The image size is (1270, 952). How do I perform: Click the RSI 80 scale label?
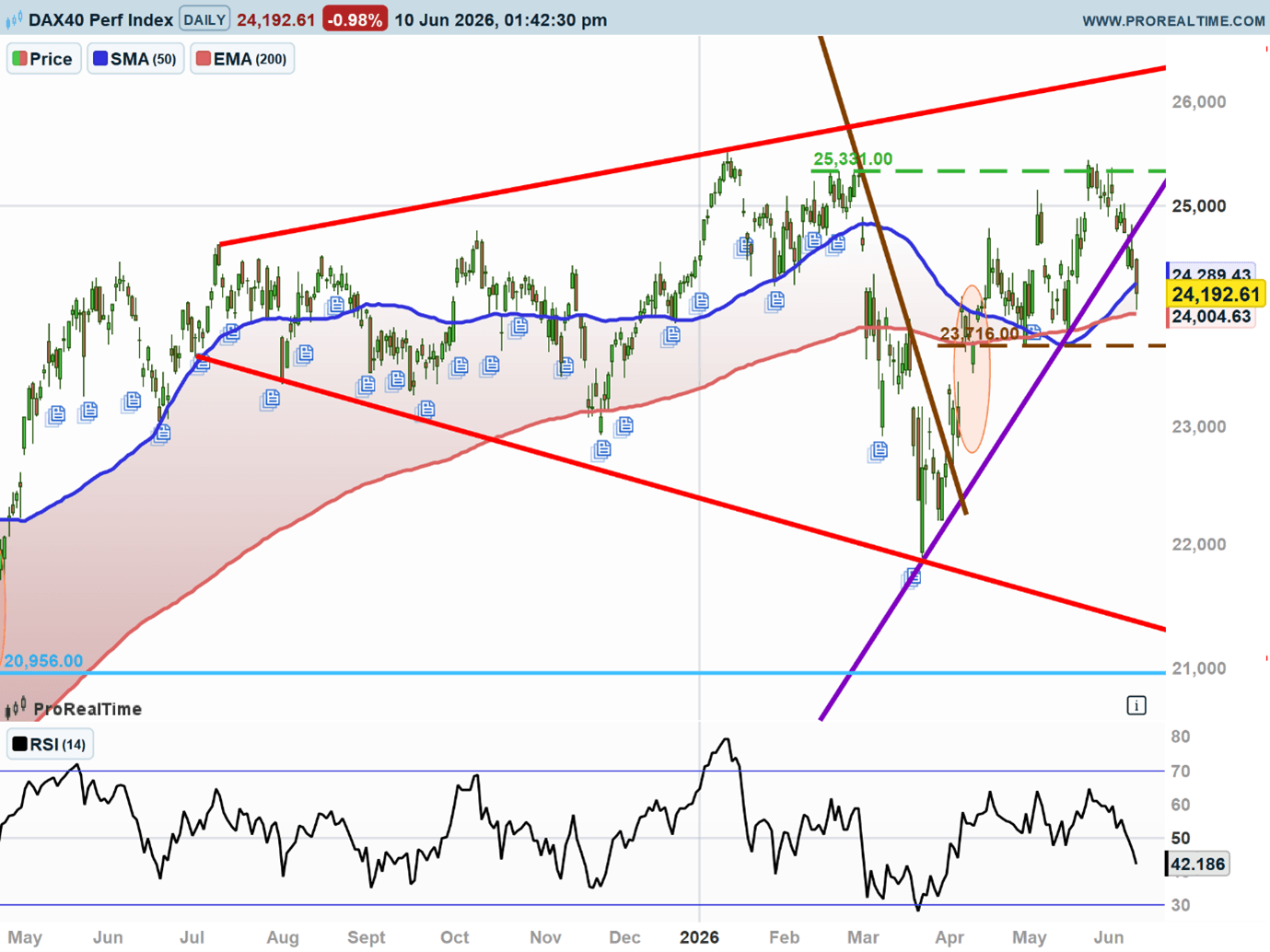pyautogui.click(x=1181, y=737)
